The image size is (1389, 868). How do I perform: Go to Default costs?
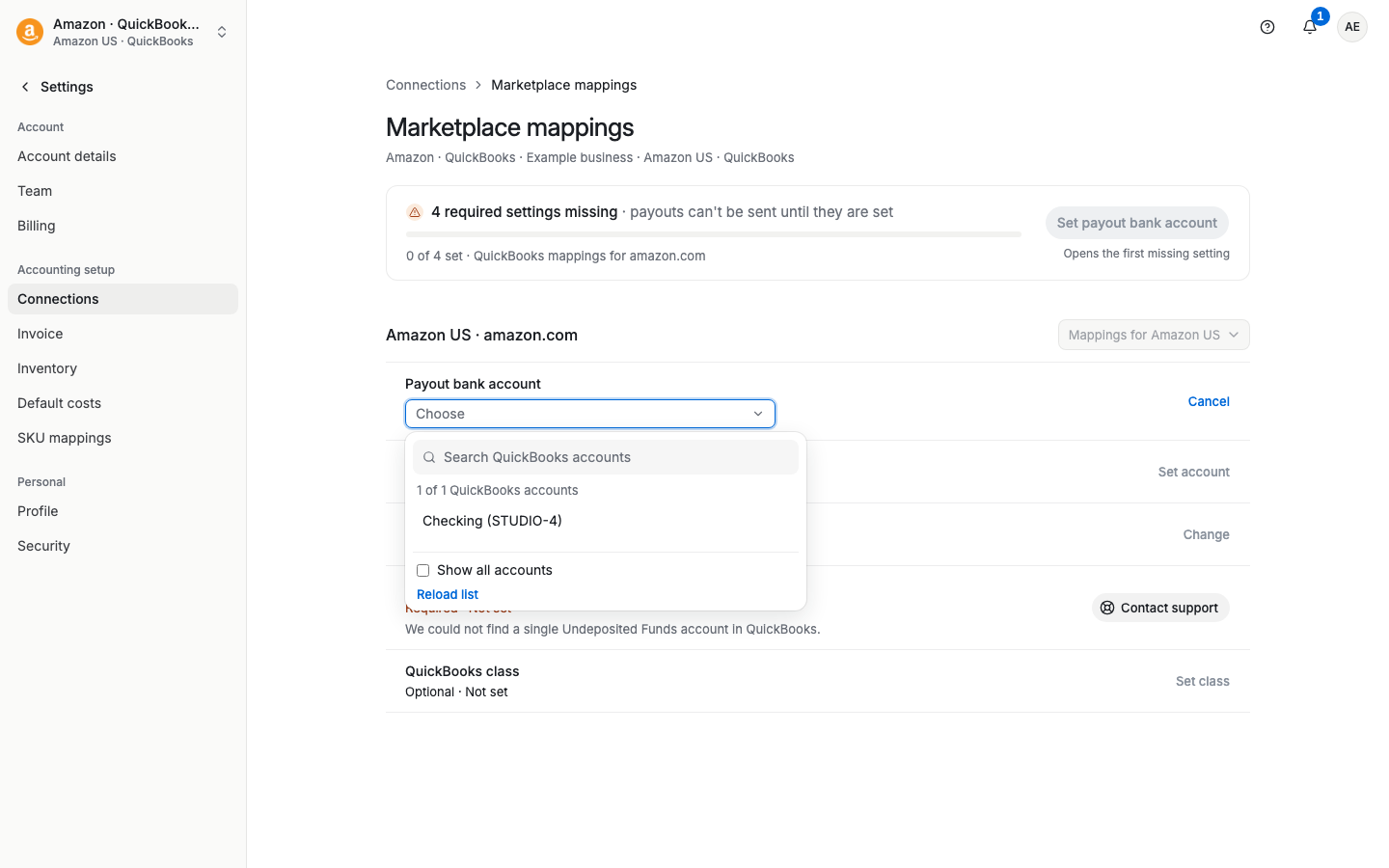123,403
